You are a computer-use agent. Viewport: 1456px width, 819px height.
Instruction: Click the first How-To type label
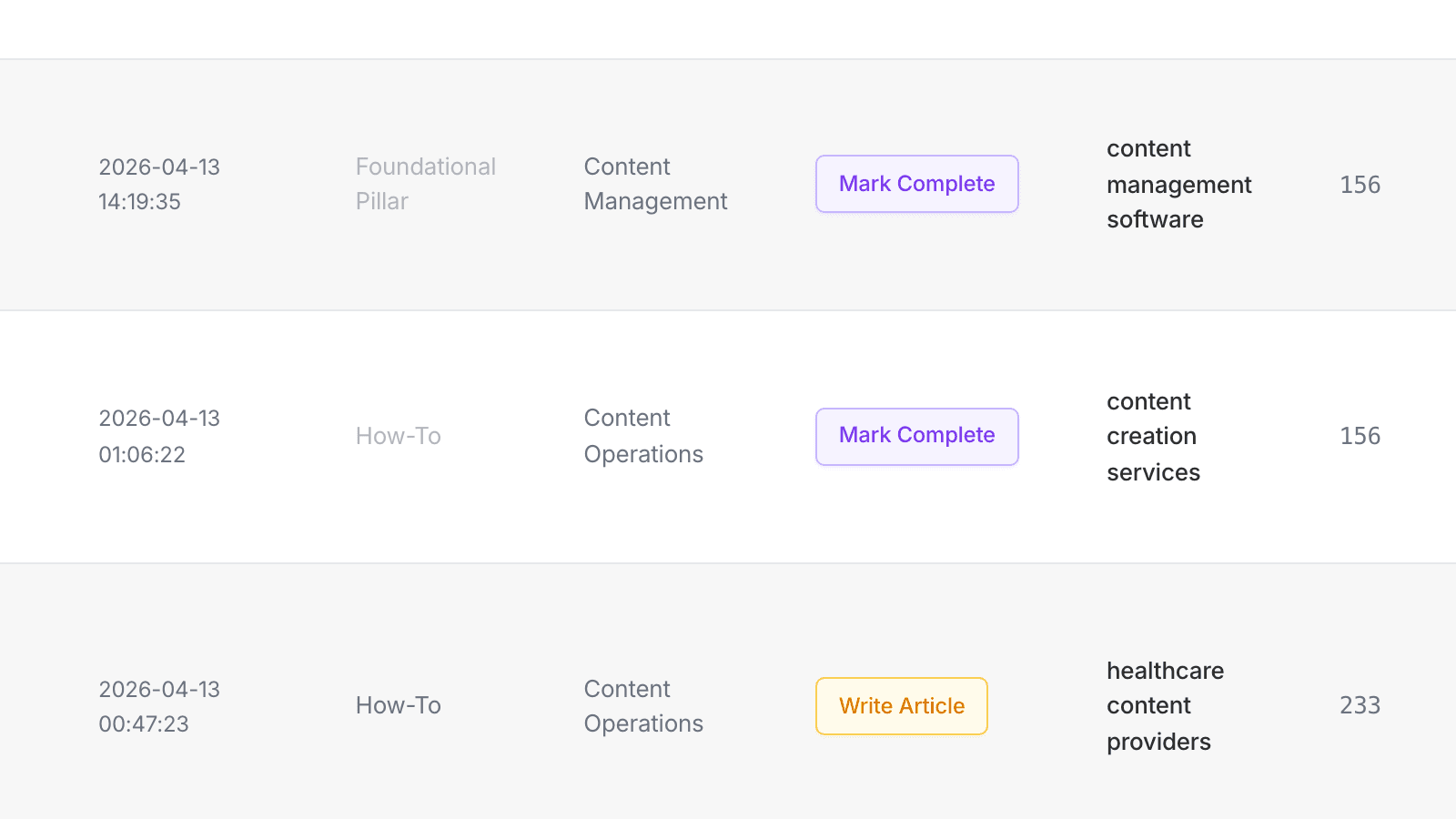(398, 436)
